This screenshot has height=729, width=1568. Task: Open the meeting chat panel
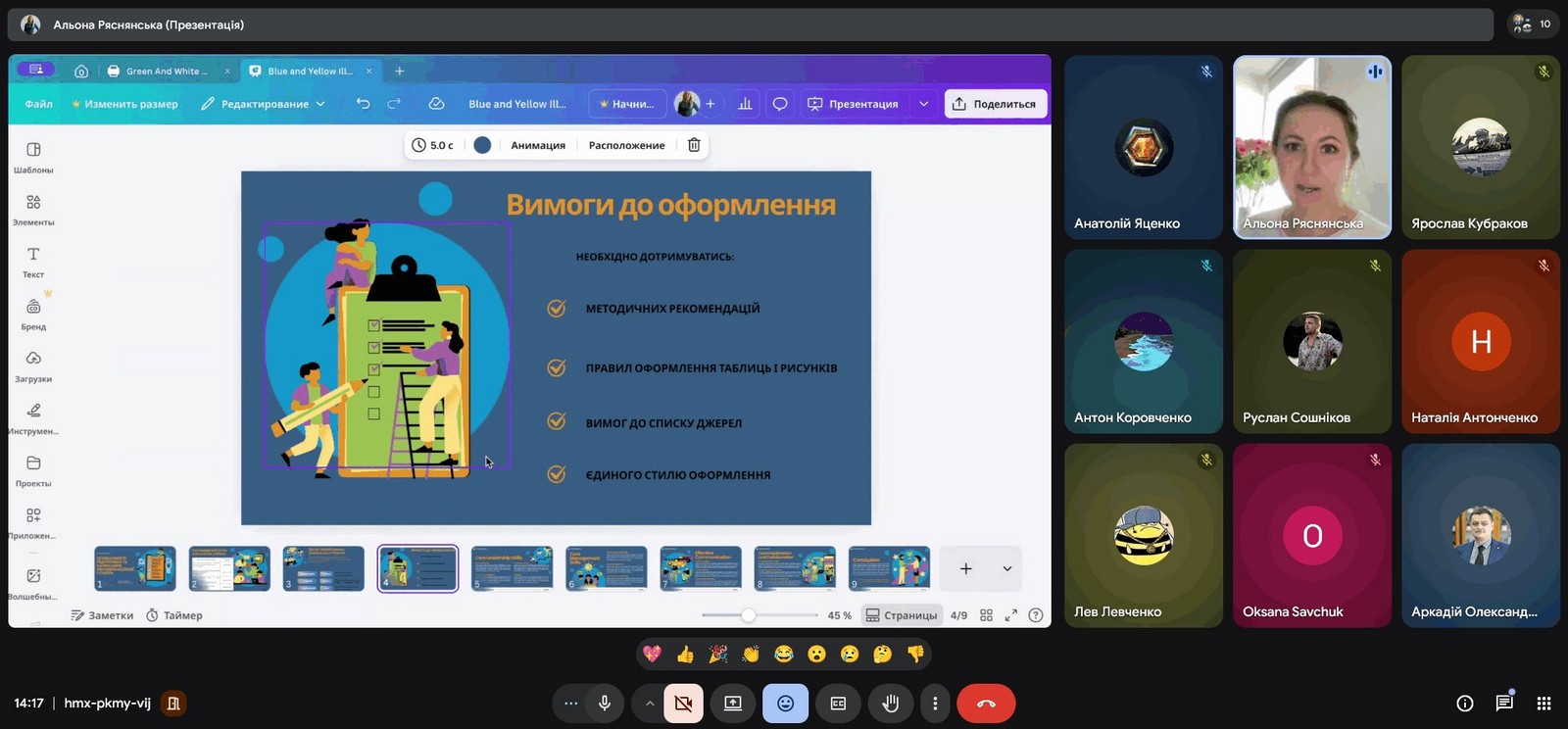(1504, 704)
